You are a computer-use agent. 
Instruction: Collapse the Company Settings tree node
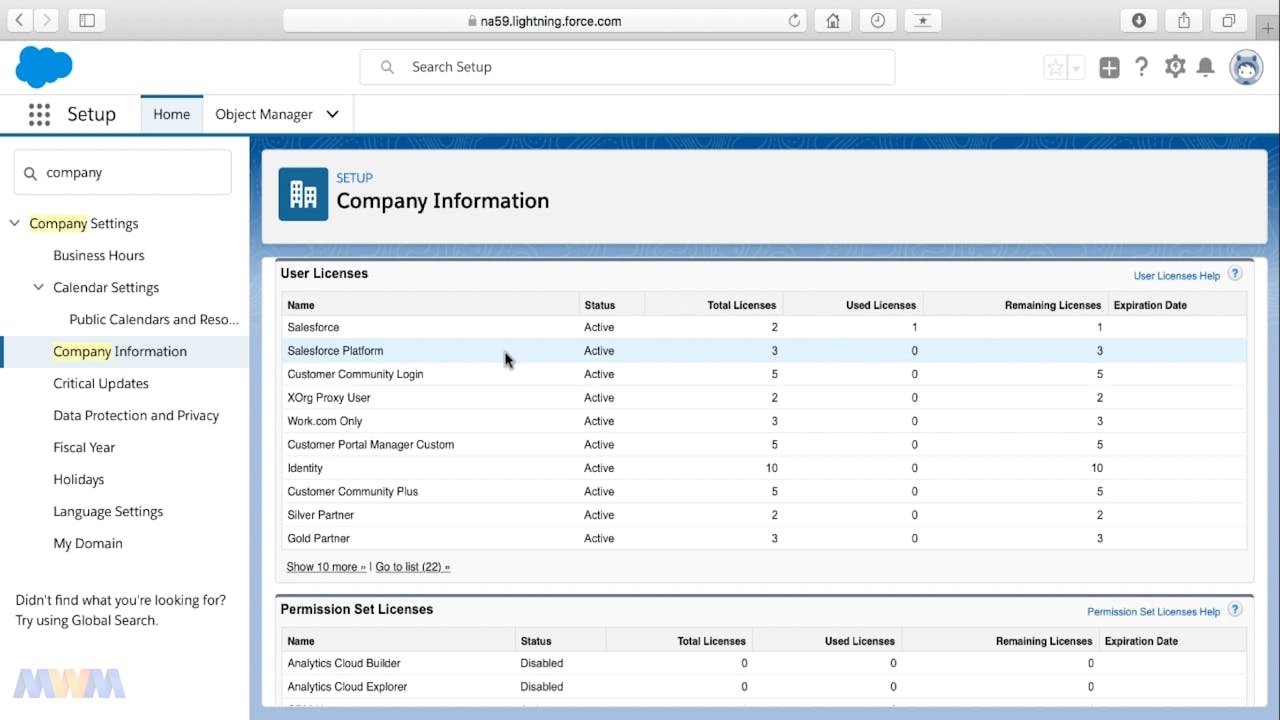point(15,223)
